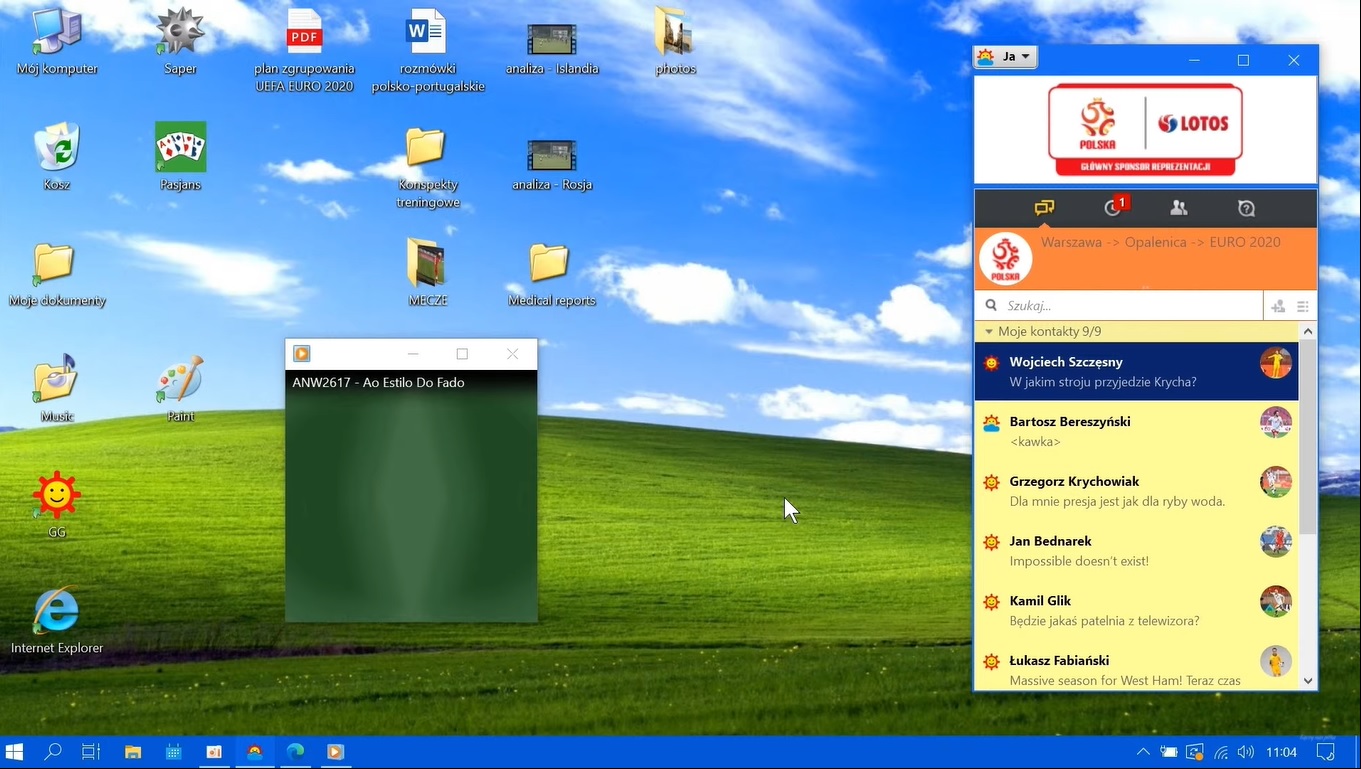Click Wojciech Szczęsny's avatar thumbnail

click(1276, 362)
